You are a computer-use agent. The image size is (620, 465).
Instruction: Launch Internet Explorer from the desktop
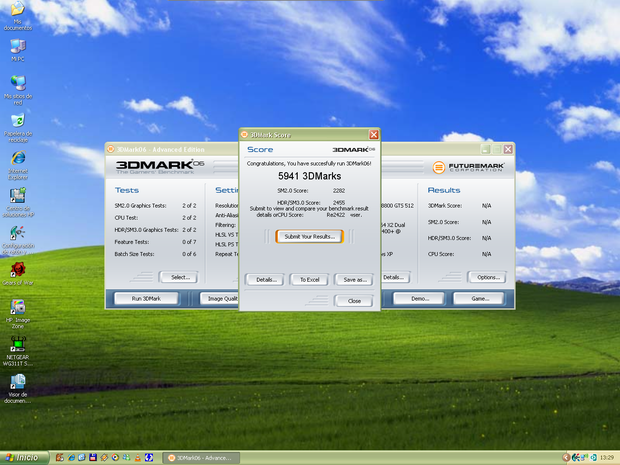click(x=16, y=159)
